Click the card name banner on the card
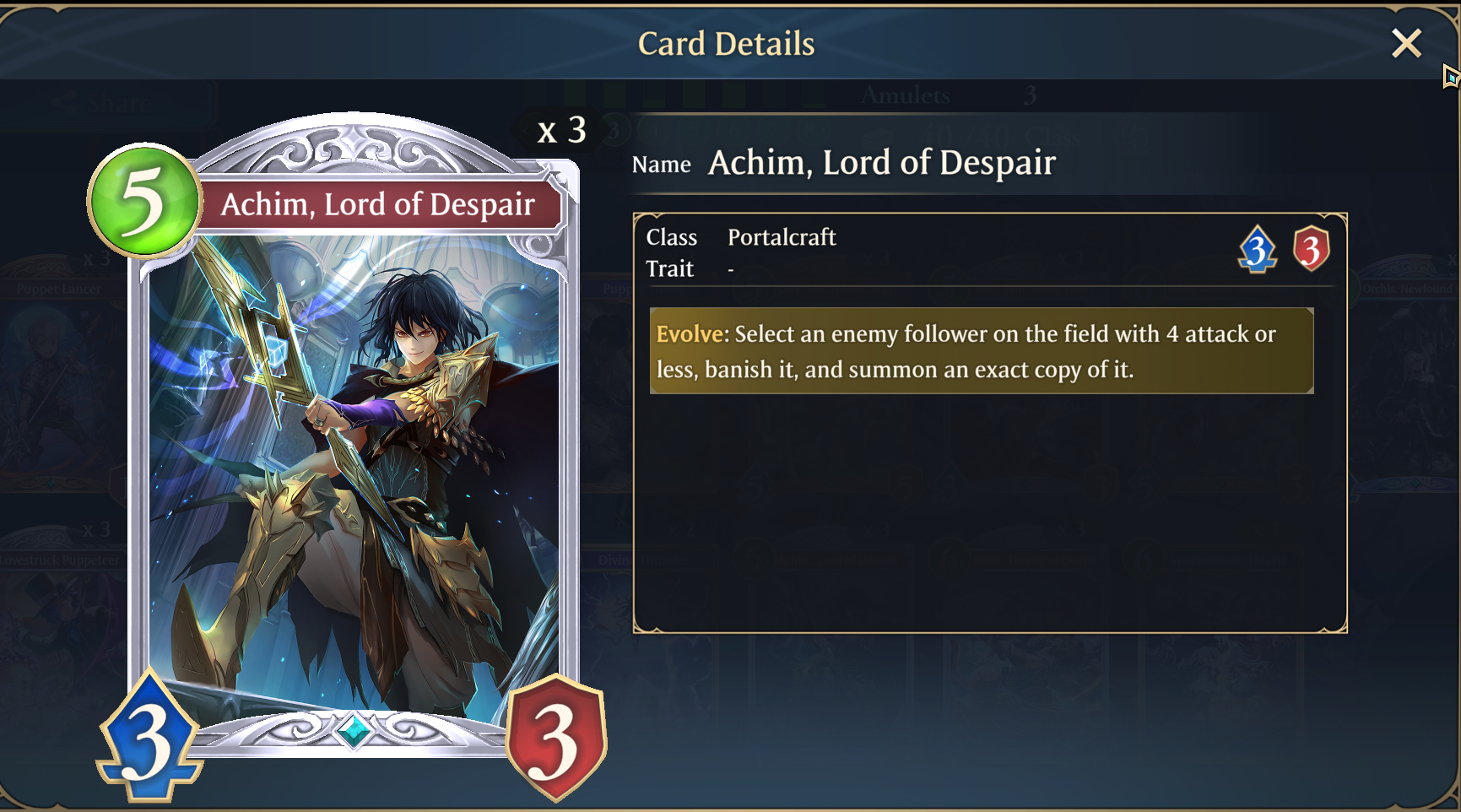Screen dimensions: 1461x812 (x=378, y=204)
